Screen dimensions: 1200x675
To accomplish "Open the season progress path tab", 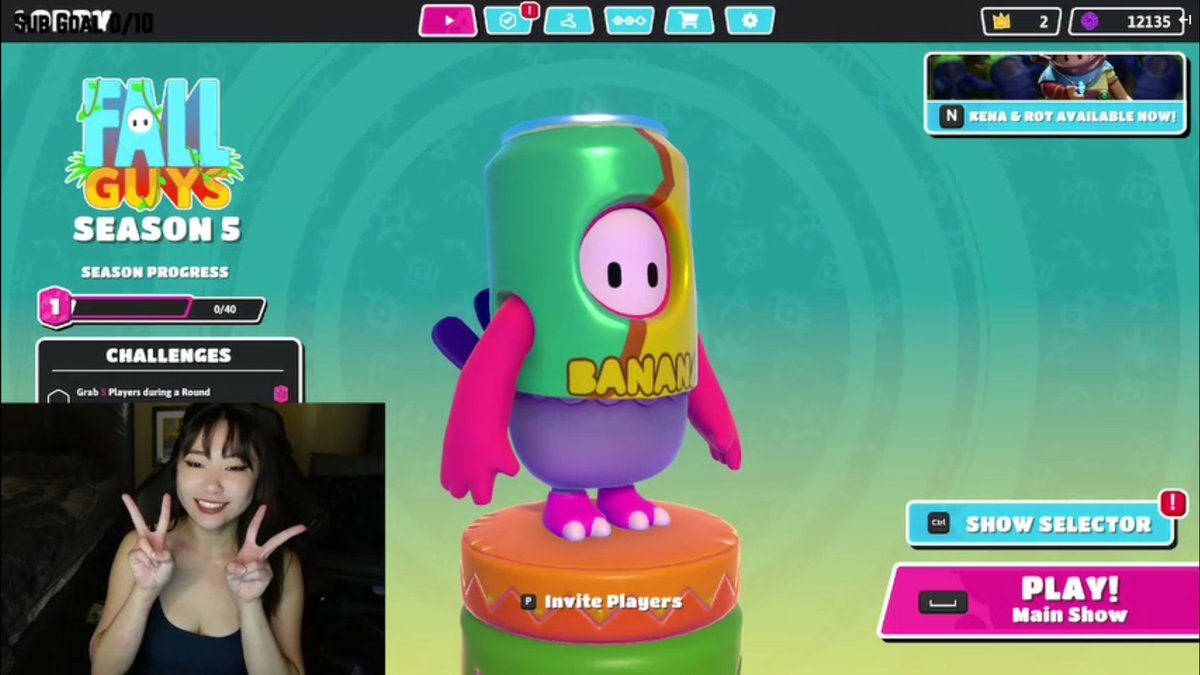I will click(x=629, y=20).
